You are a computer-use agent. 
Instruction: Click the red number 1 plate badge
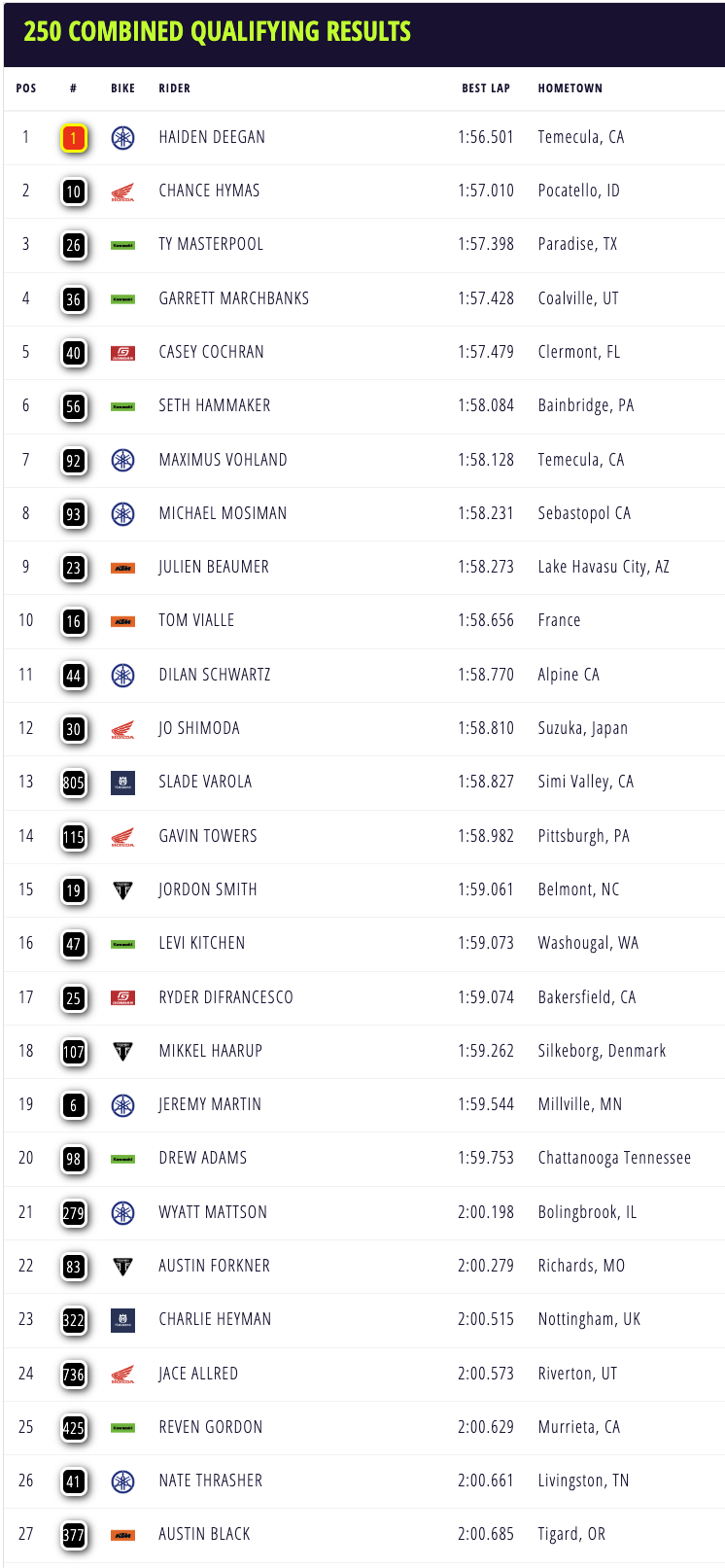tap(74, 138)
